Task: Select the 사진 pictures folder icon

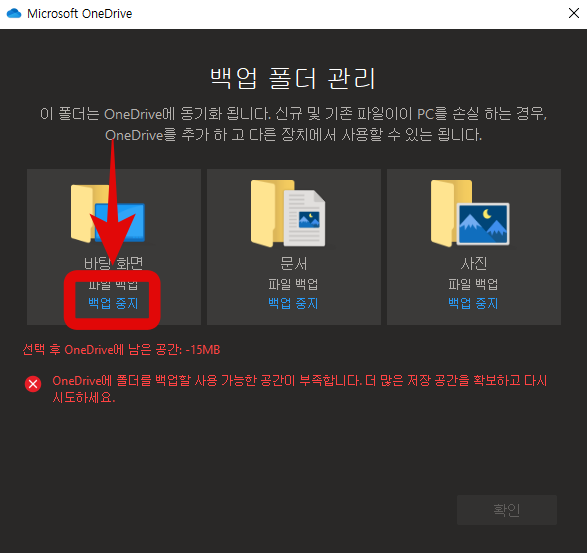Action: 470,213
